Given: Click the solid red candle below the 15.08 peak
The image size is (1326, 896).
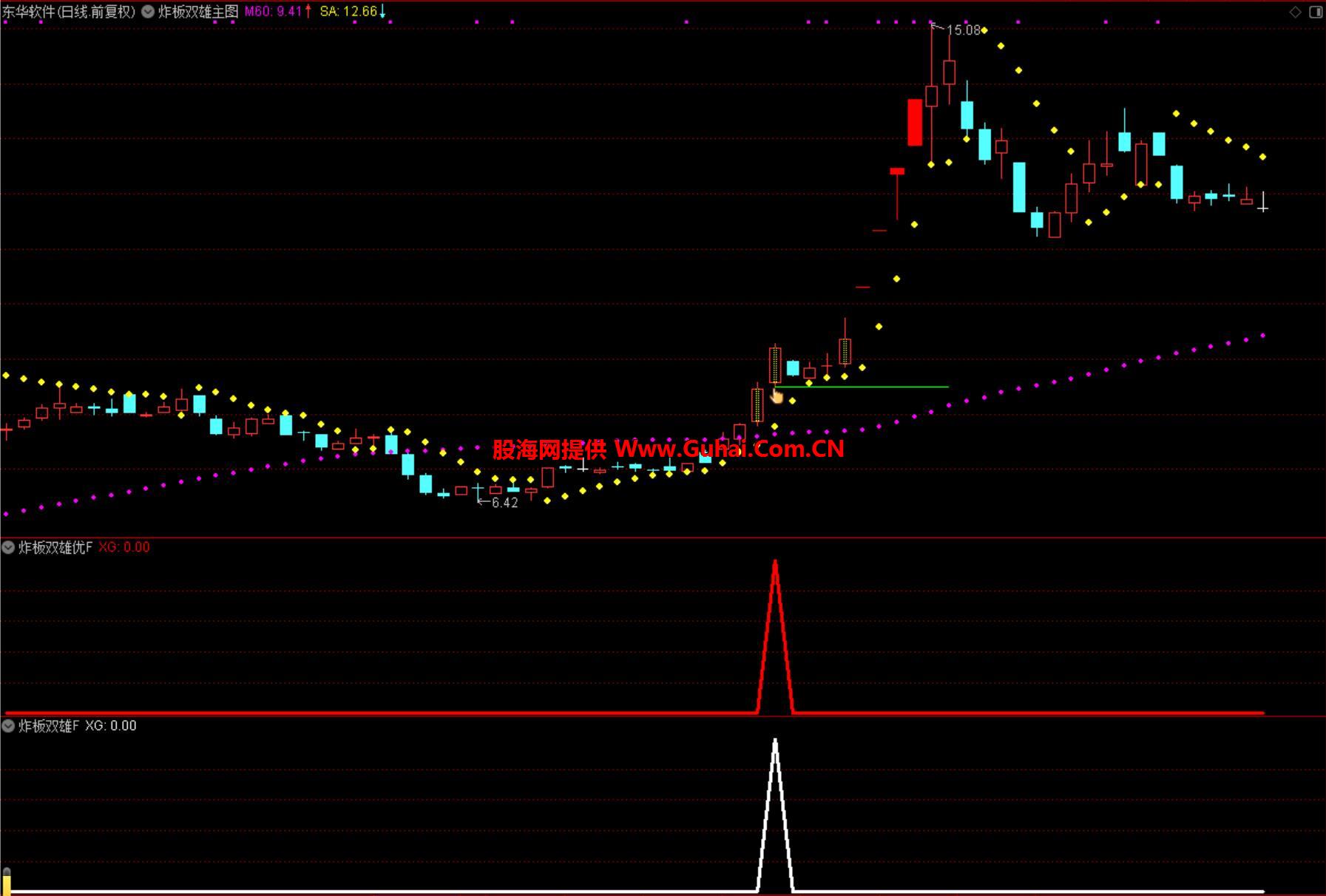Looking at the screenshot, I should click(915, 122).
